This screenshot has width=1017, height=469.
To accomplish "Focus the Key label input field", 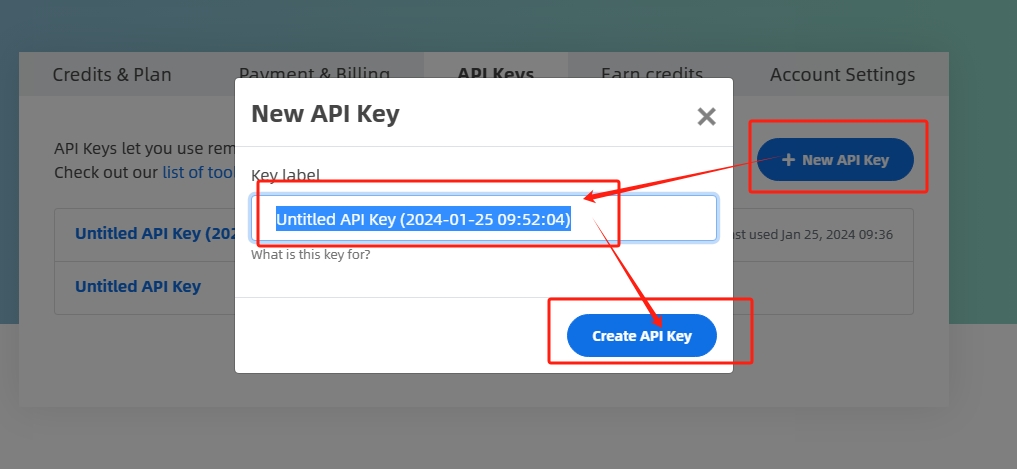I will pyautogui.click(x=484, y=219).
